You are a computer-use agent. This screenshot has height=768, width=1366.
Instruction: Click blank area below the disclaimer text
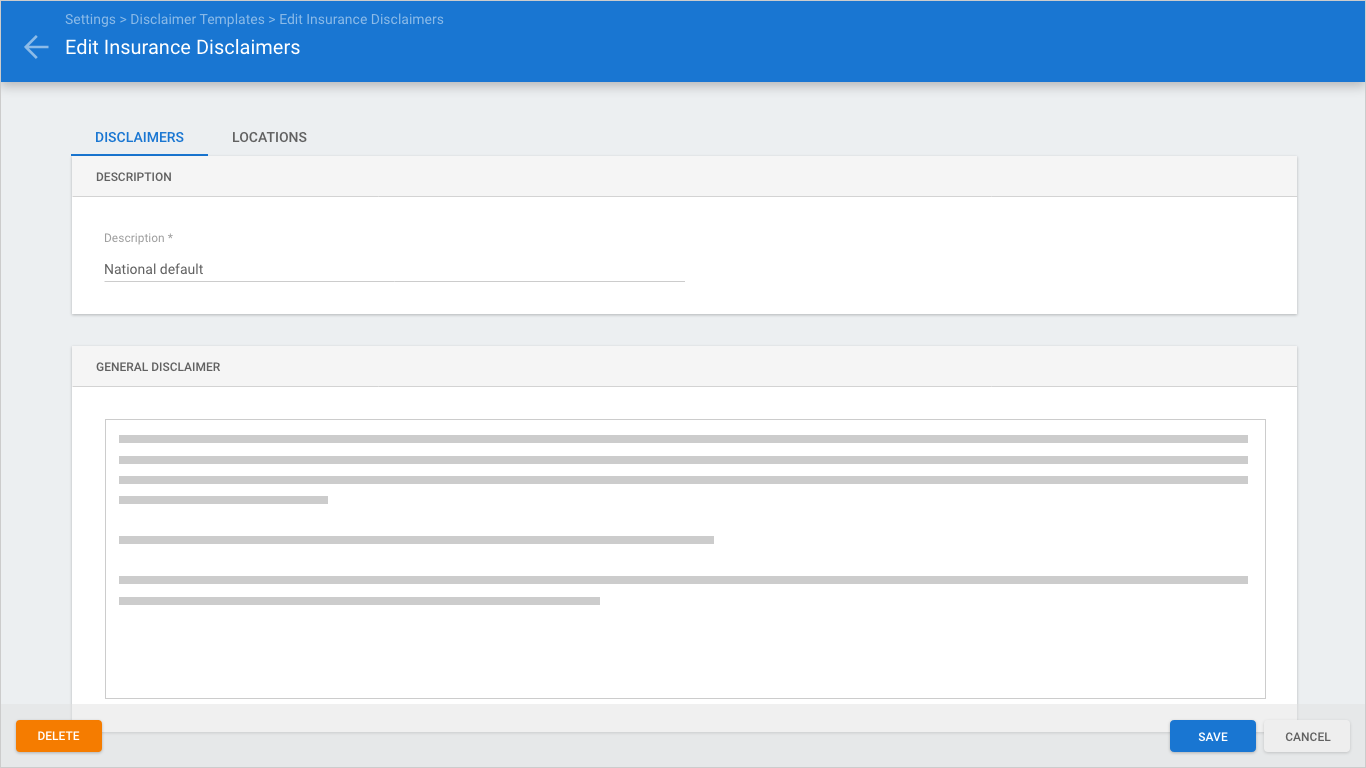[x=684, y=655]
